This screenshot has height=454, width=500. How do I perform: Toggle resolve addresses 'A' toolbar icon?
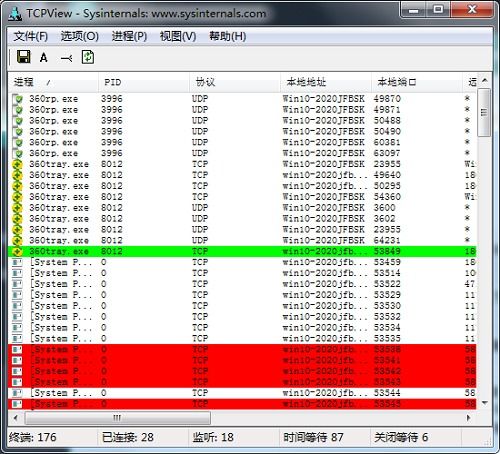[x=44, y=58]
